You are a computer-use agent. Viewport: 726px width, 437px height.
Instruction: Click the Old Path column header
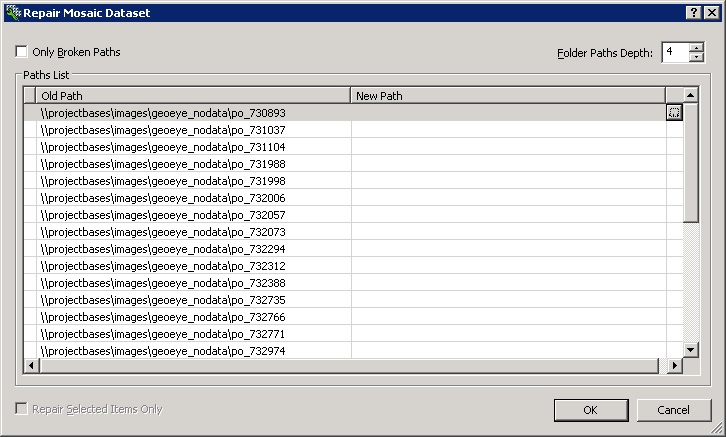(193, 96)
